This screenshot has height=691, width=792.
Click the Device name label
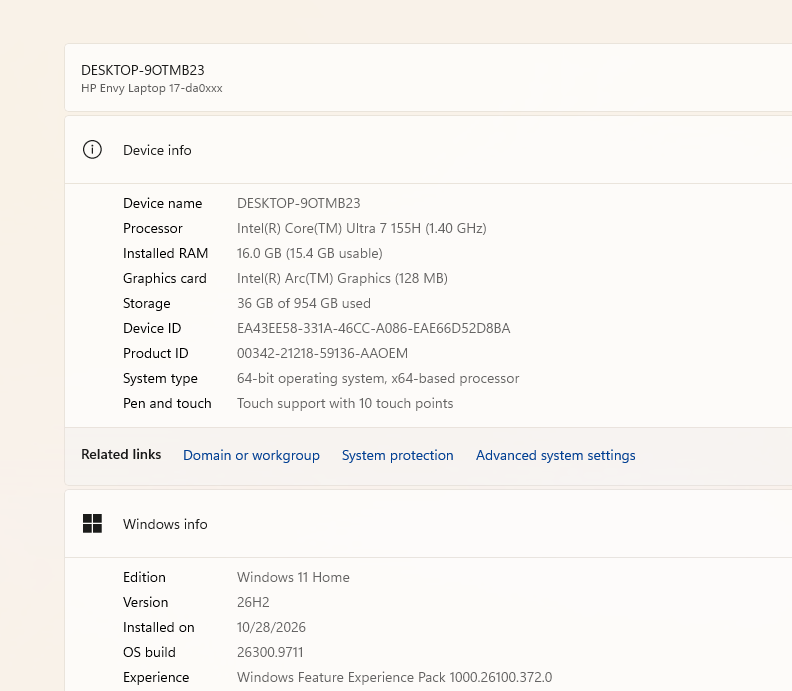[163, 203]
